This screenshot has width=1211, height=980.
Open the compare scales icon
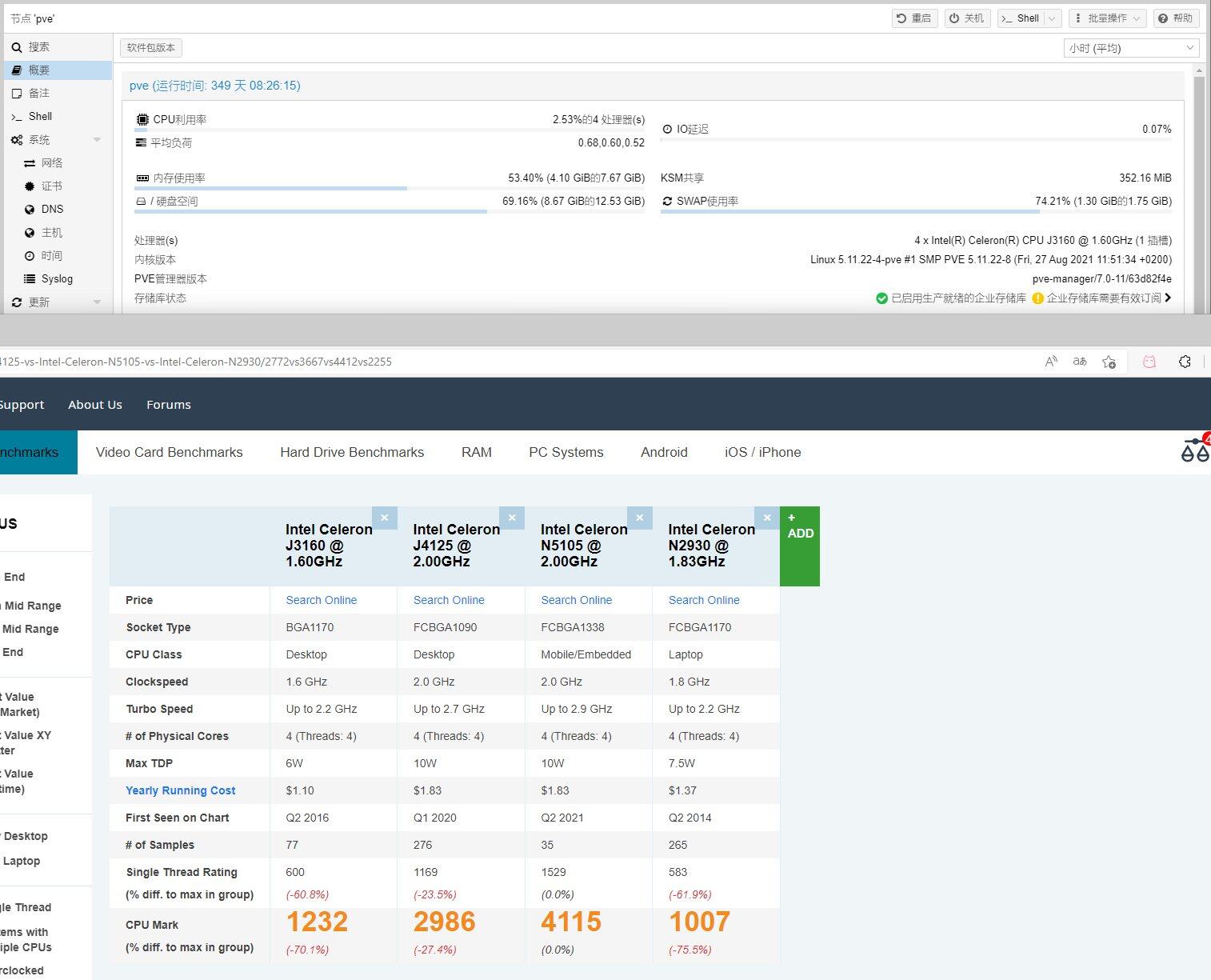click(x=1195, y=450)
